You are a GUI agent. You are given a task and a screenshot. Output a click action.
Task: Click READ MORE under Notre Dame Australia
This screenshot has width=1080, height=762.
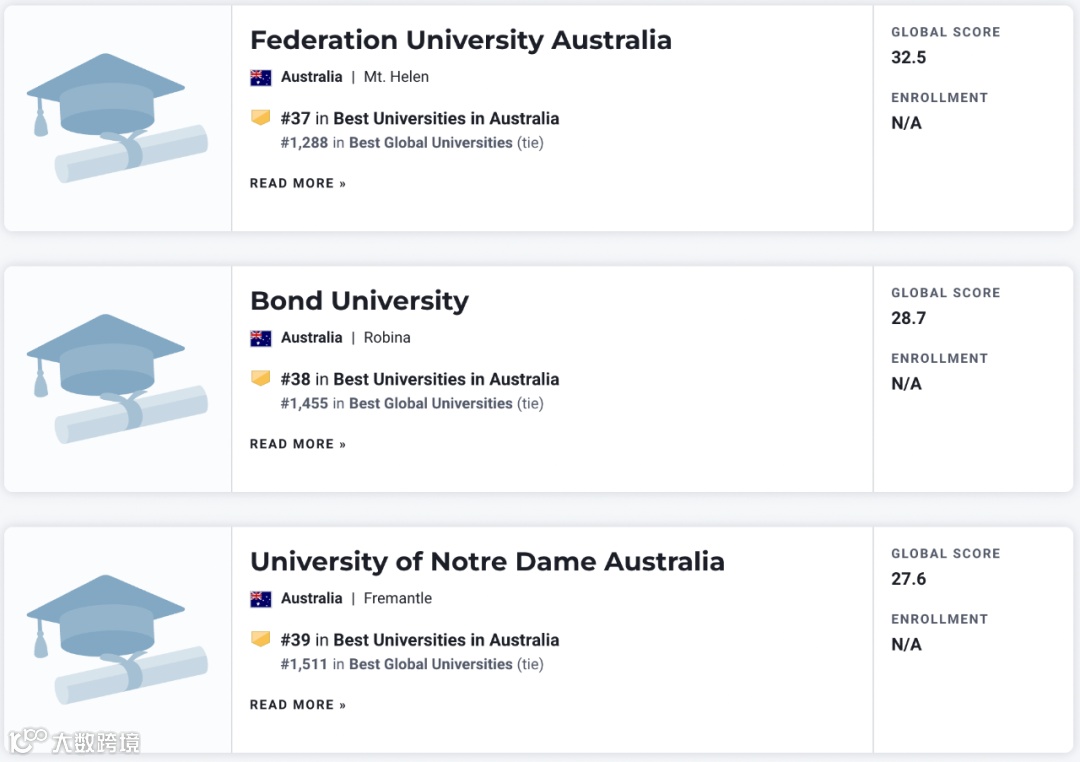[x=297, y=706]
